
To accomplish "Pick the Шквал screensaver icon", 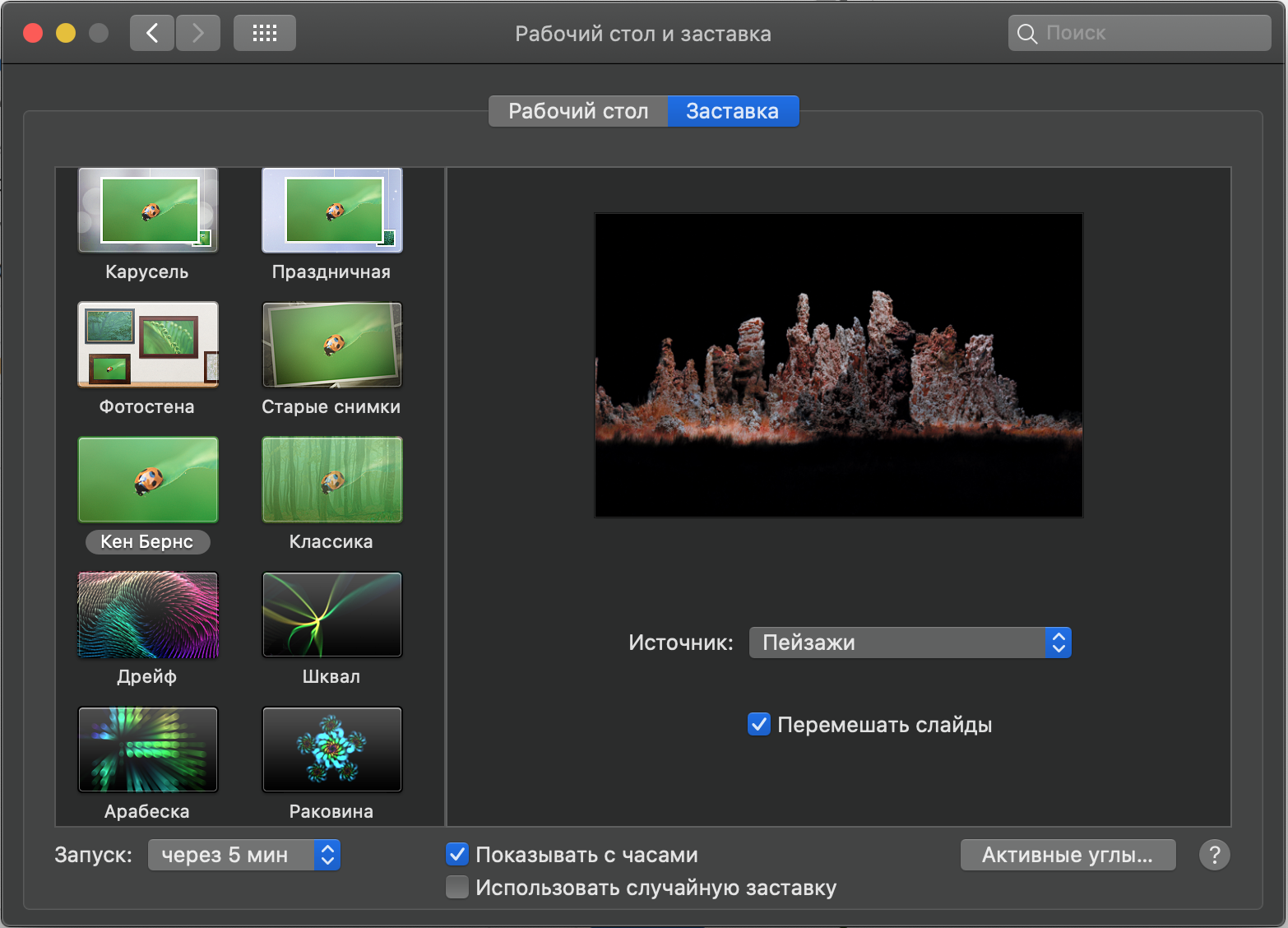I will point(332,615).
